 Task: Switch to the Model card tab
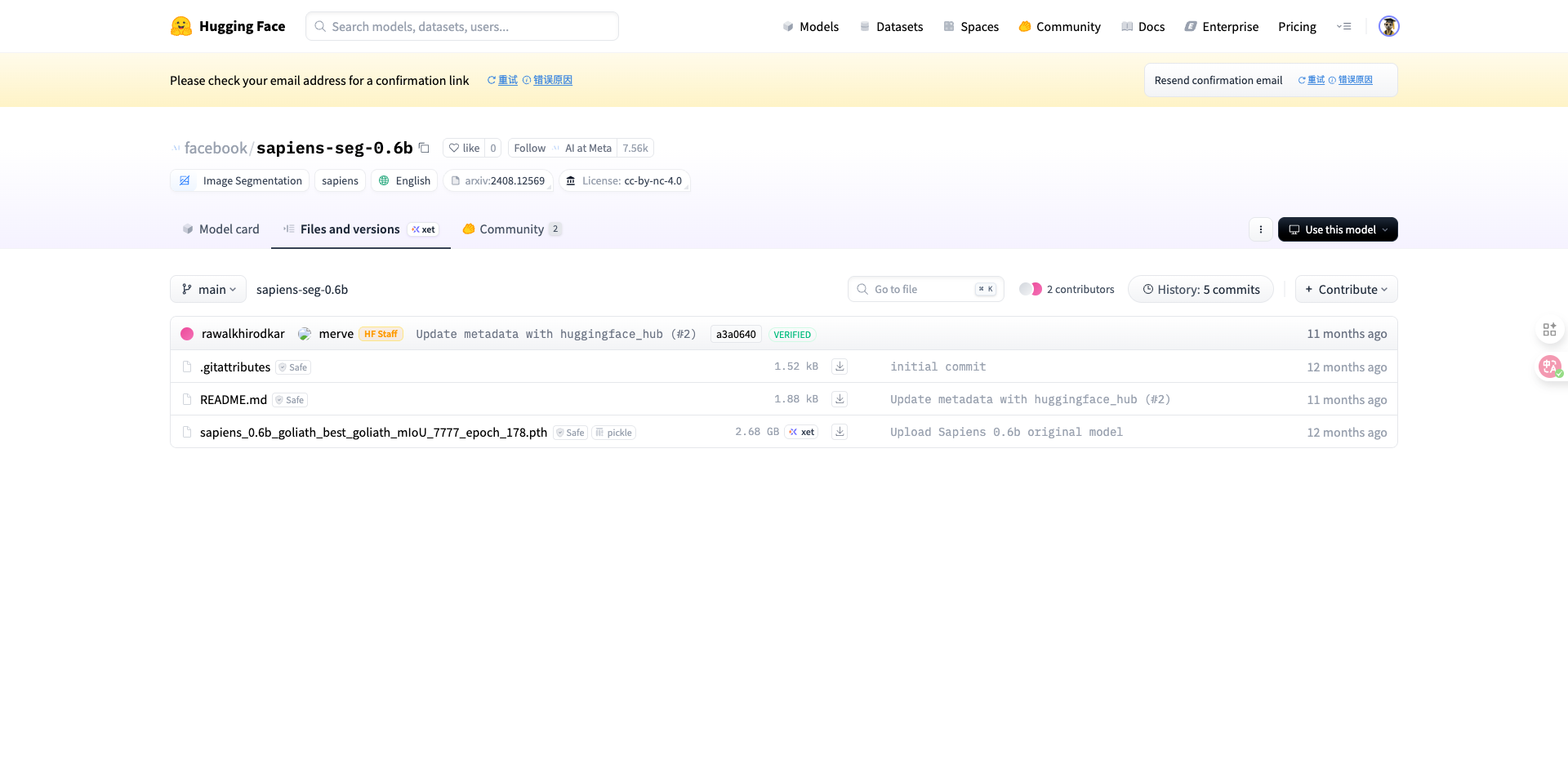[x=220, y=229]
